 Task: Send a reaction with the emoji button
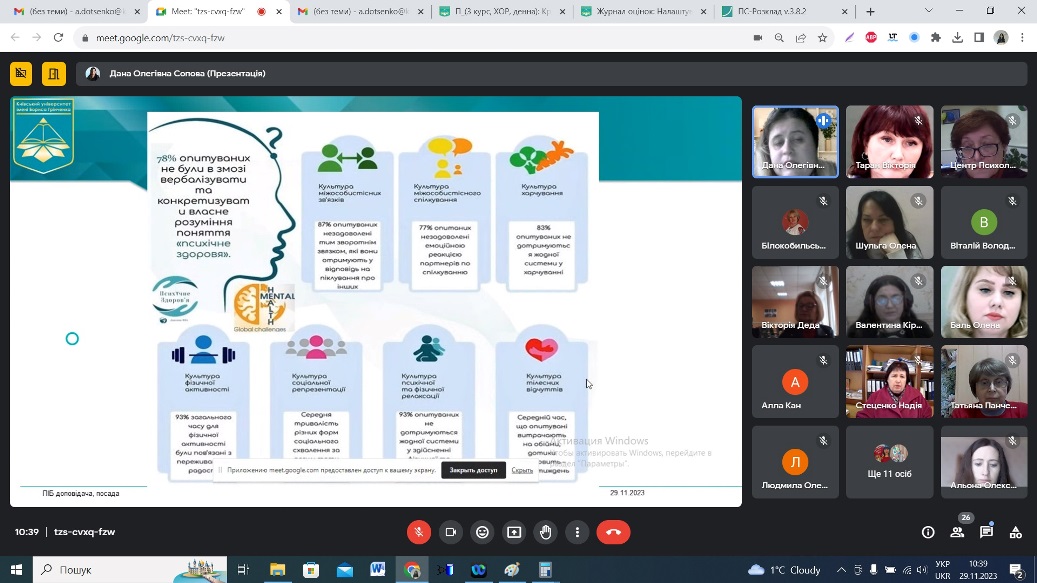[482, 532]
